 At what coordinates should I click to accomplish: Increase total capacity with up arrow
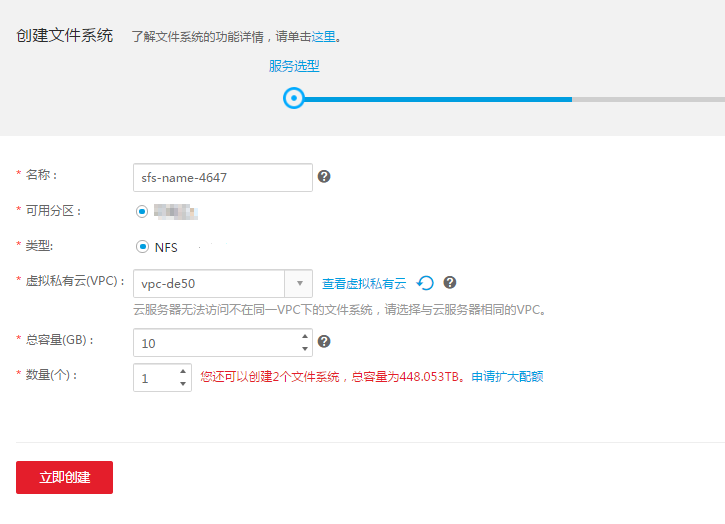(x=305, y=336)
